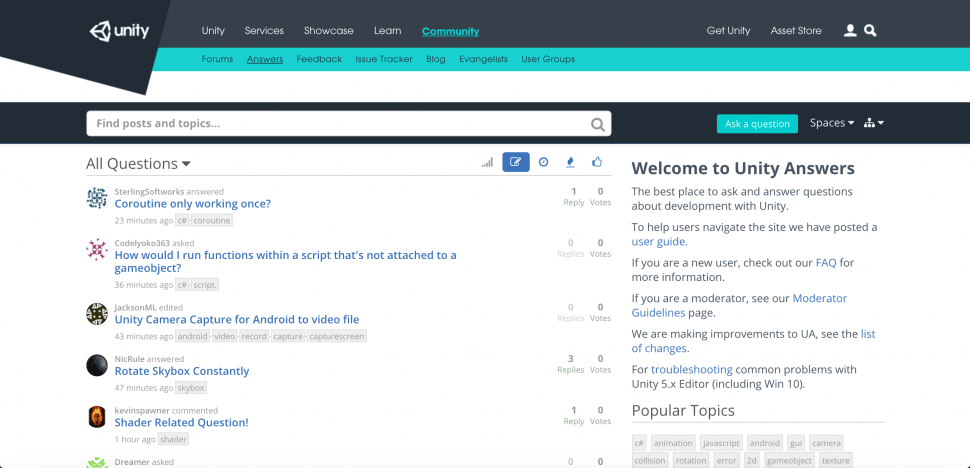Image resolution: width=970 pixels, height=468 pixels.
Task: Select animation popular topic tag
Action: tap(673, 443)
